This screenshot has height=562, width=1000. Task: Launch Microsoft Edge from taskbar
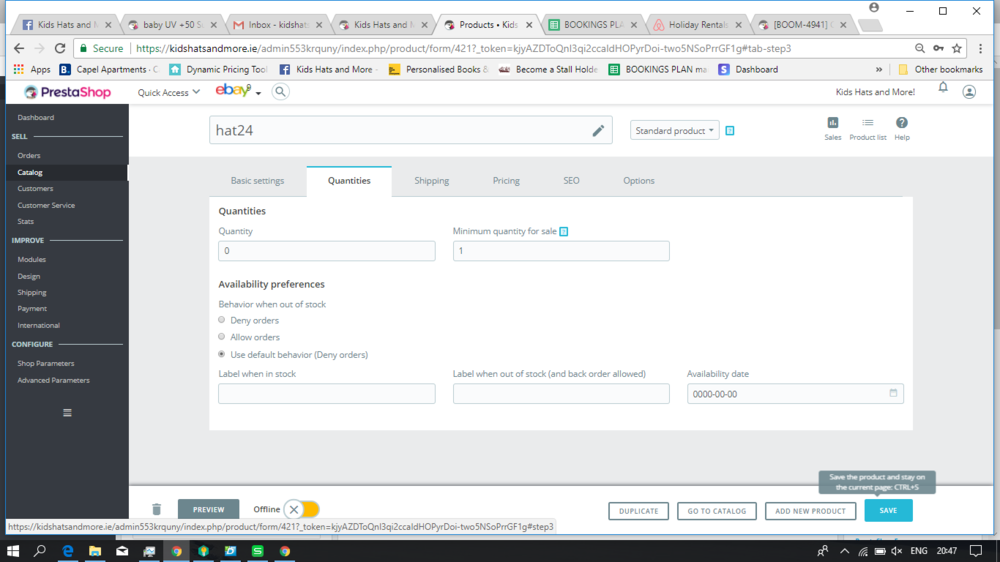coord(68,551)
